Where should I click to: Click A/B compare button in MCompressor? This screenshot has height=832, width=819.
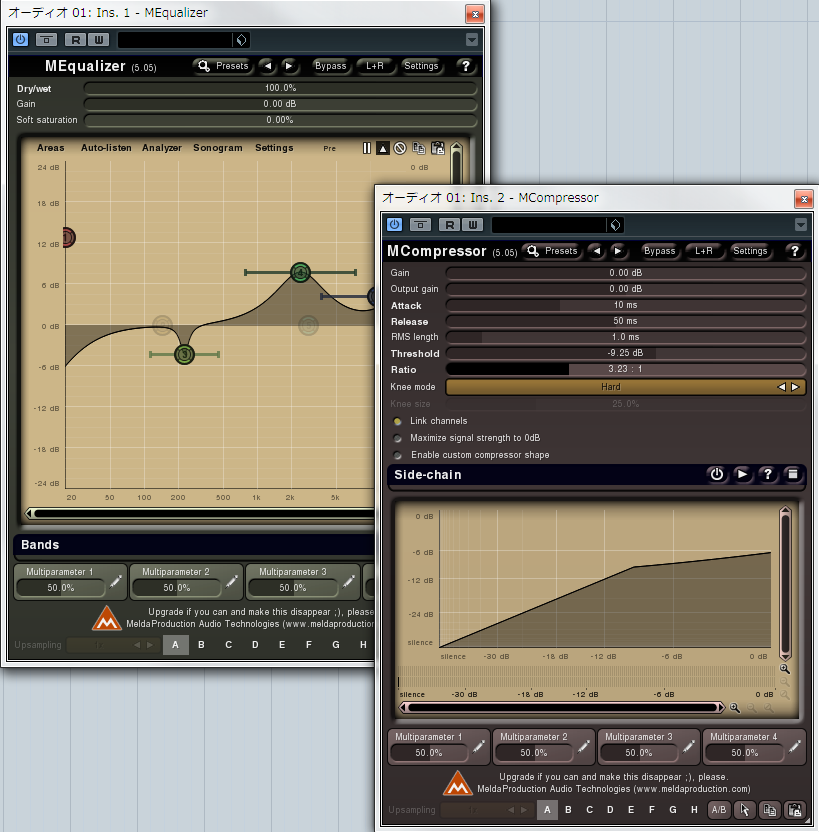(x=719, y=810)
